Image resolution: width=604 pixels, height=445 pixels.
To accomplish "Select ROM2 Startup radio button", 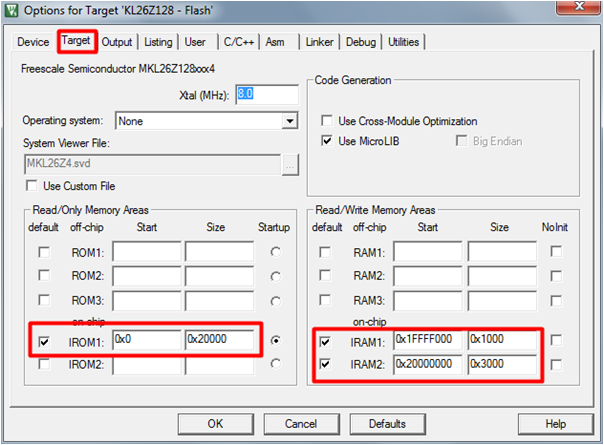I will click(x=275, y=276).
